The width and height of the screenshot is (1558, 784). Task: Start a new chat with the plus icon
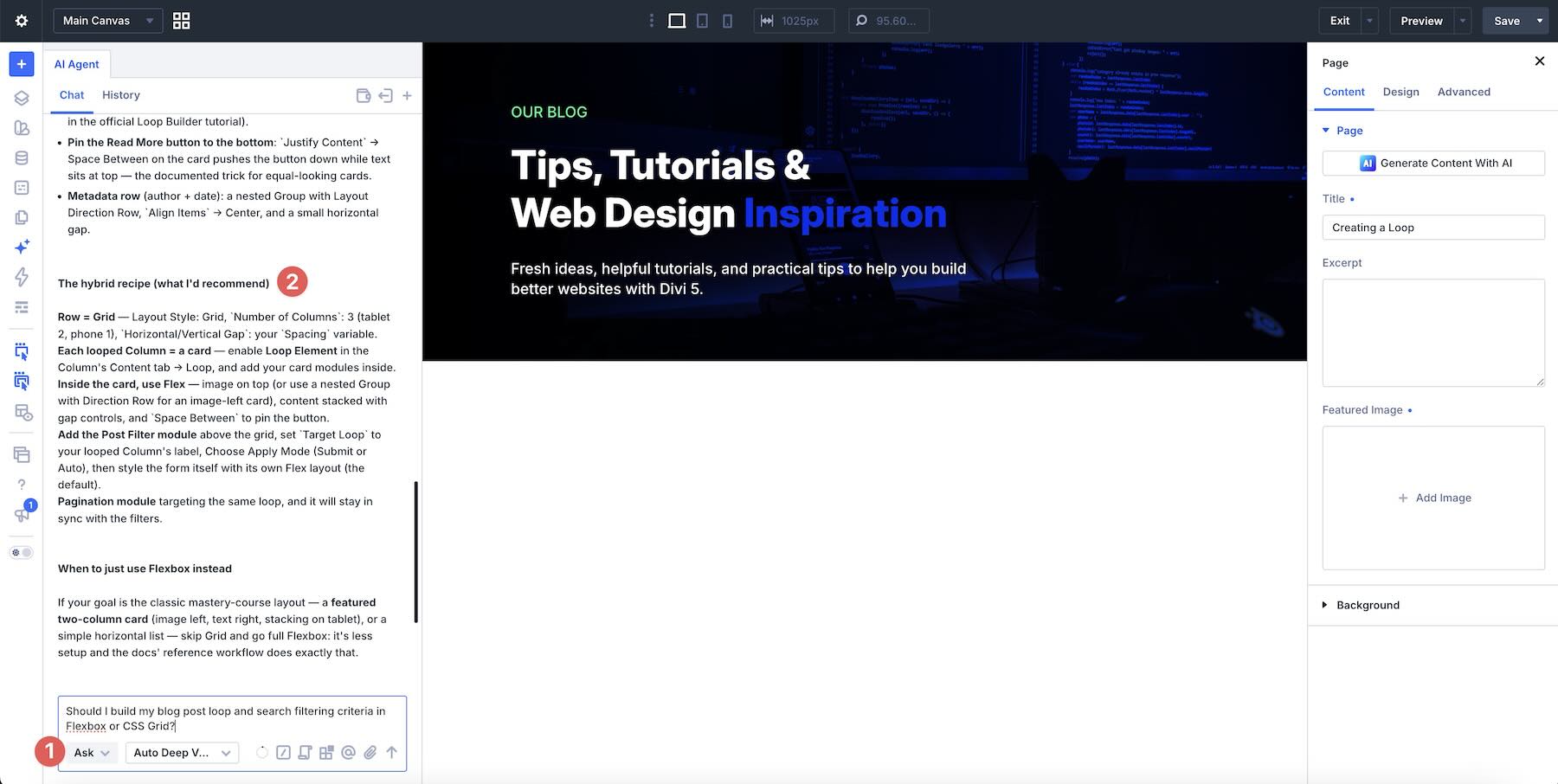coord(407,95)
